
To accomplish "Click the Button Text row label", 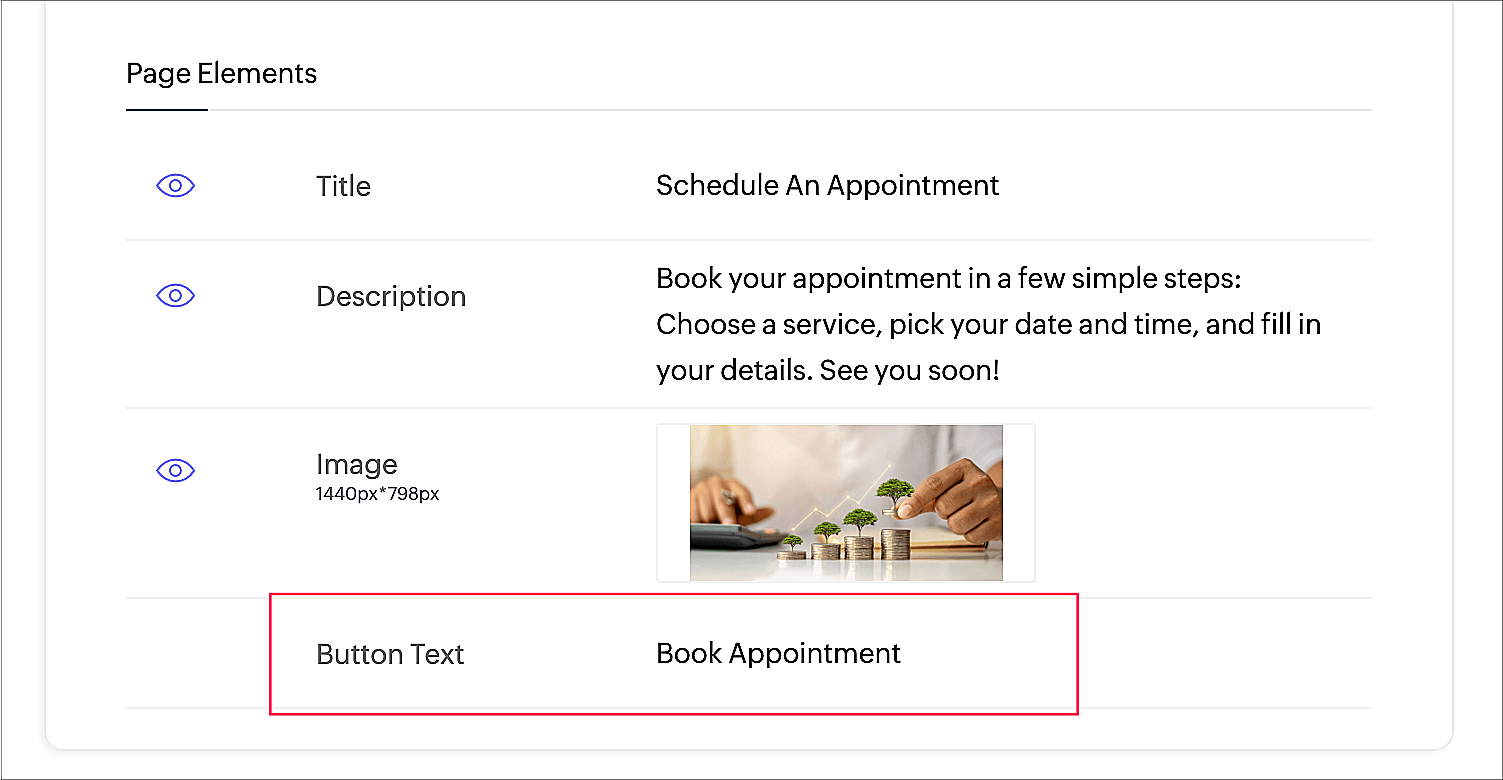I will click(x=390, y=655).
